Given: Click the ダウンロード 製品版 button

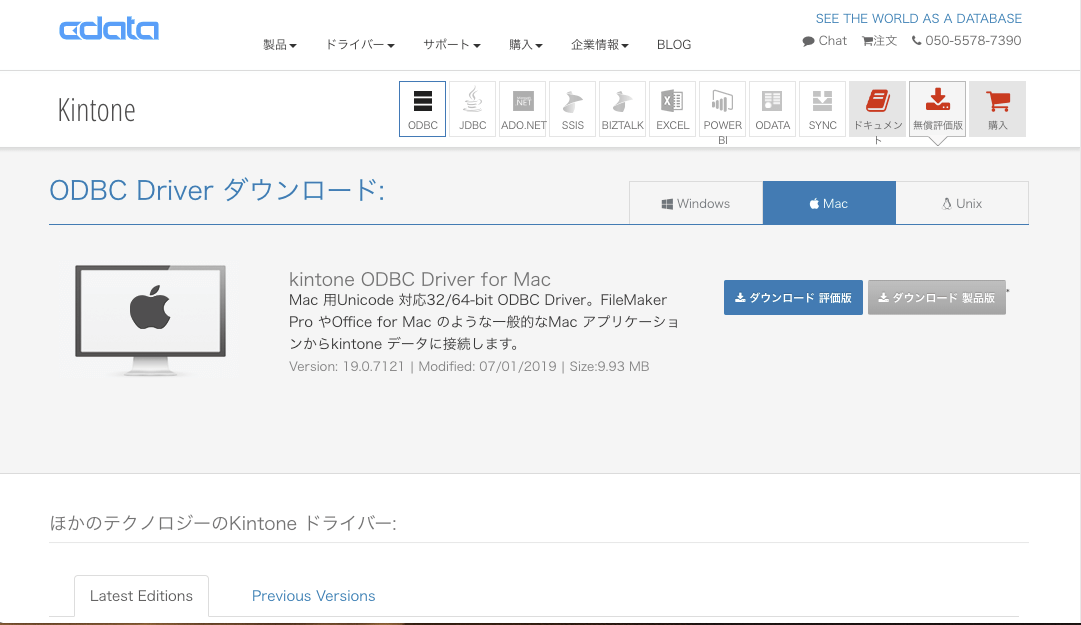Looking at the screenshot, I should 937,298.
